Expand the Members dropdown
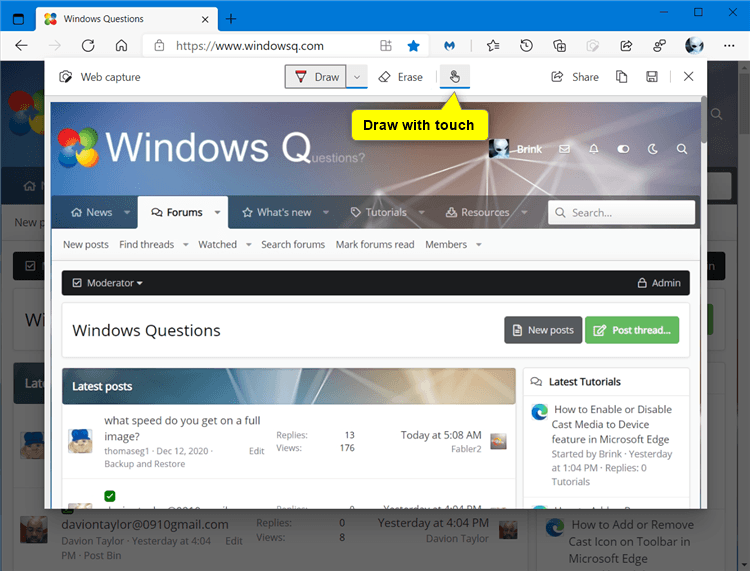This screenshot has width=750, height=571. 478,245
